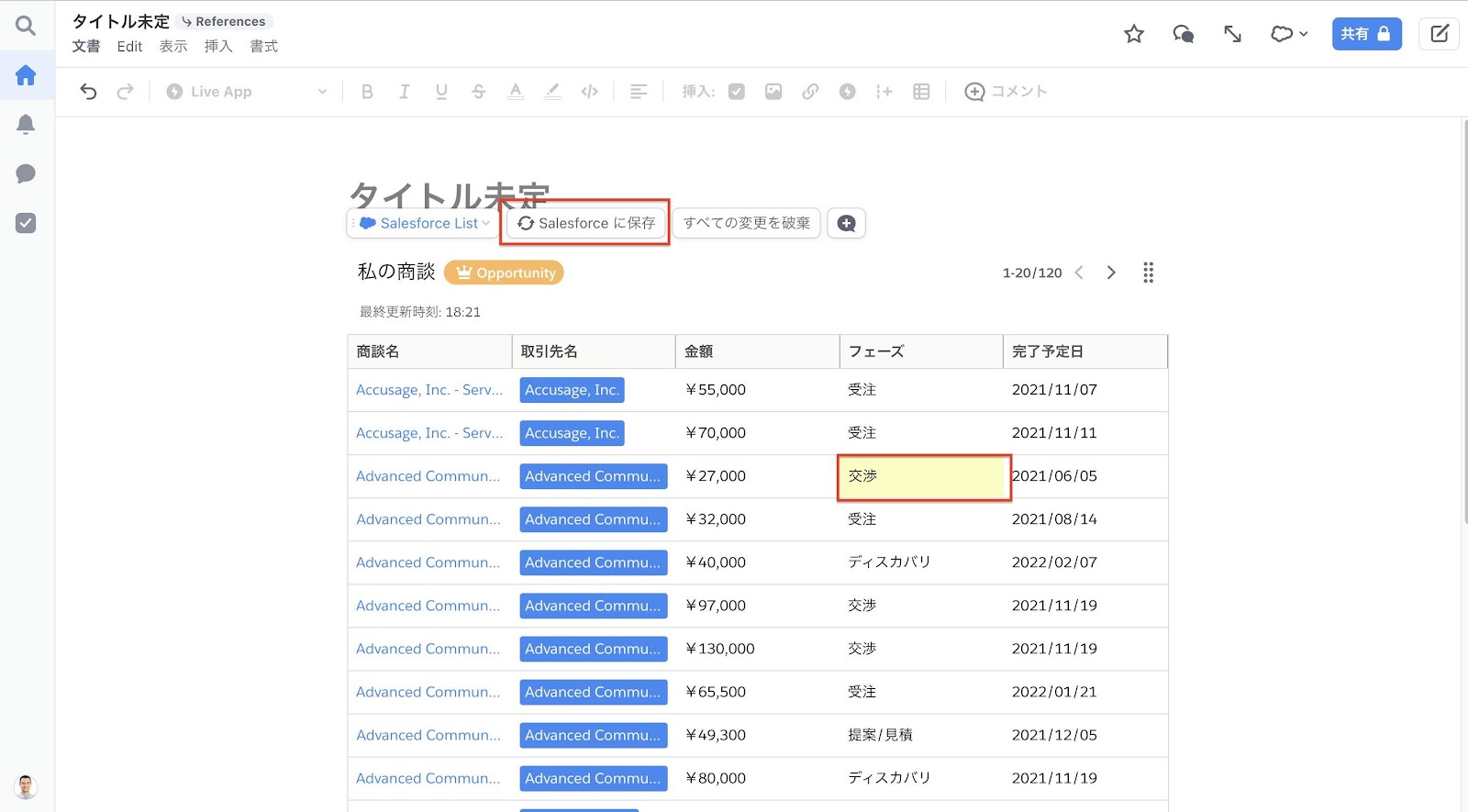1468x812 pixels.
Task: Open conversation pane icon in header
Action: tap(1184, 34)
